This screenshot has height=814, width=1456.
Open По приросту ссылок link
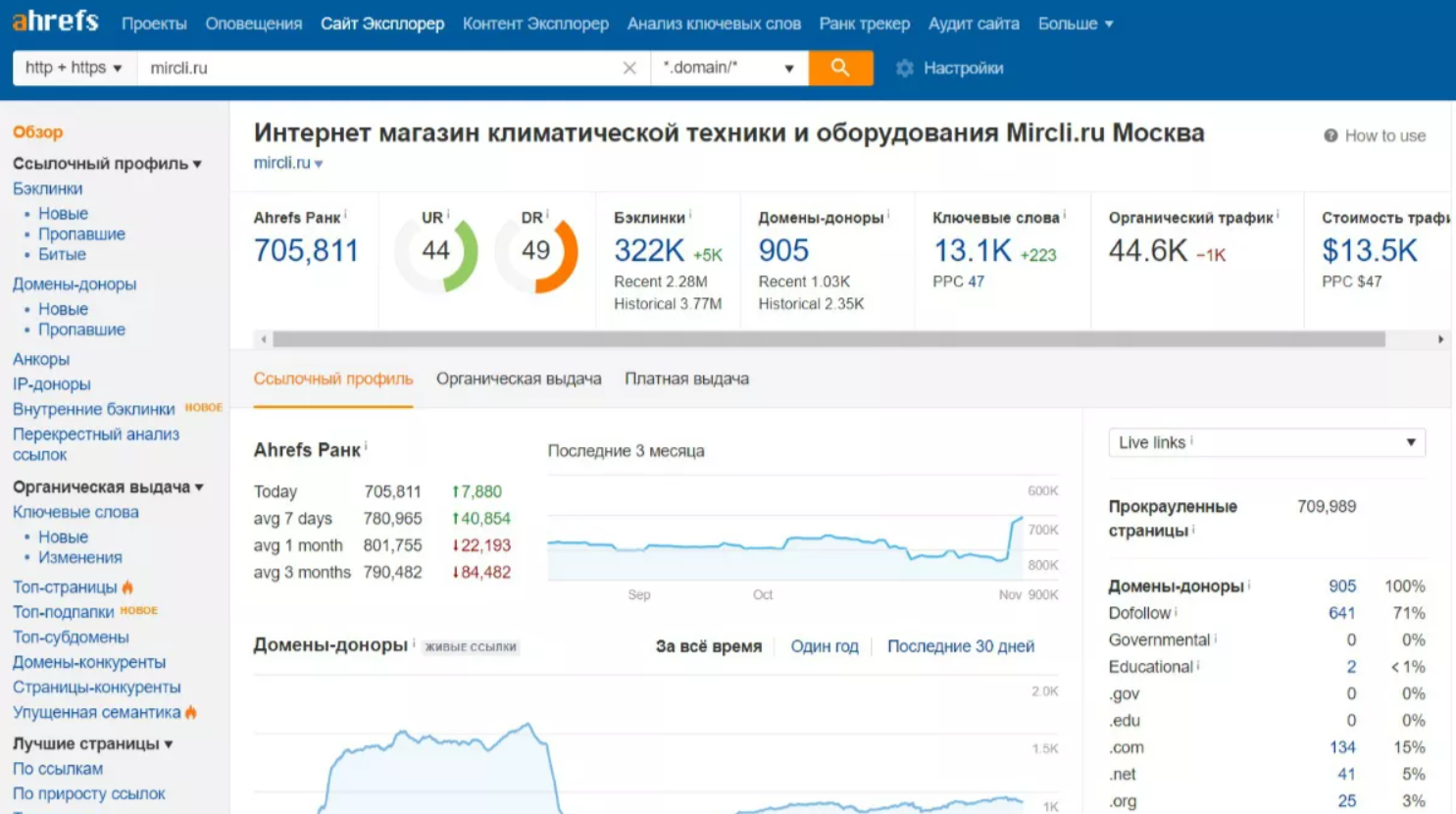point(88,793)
